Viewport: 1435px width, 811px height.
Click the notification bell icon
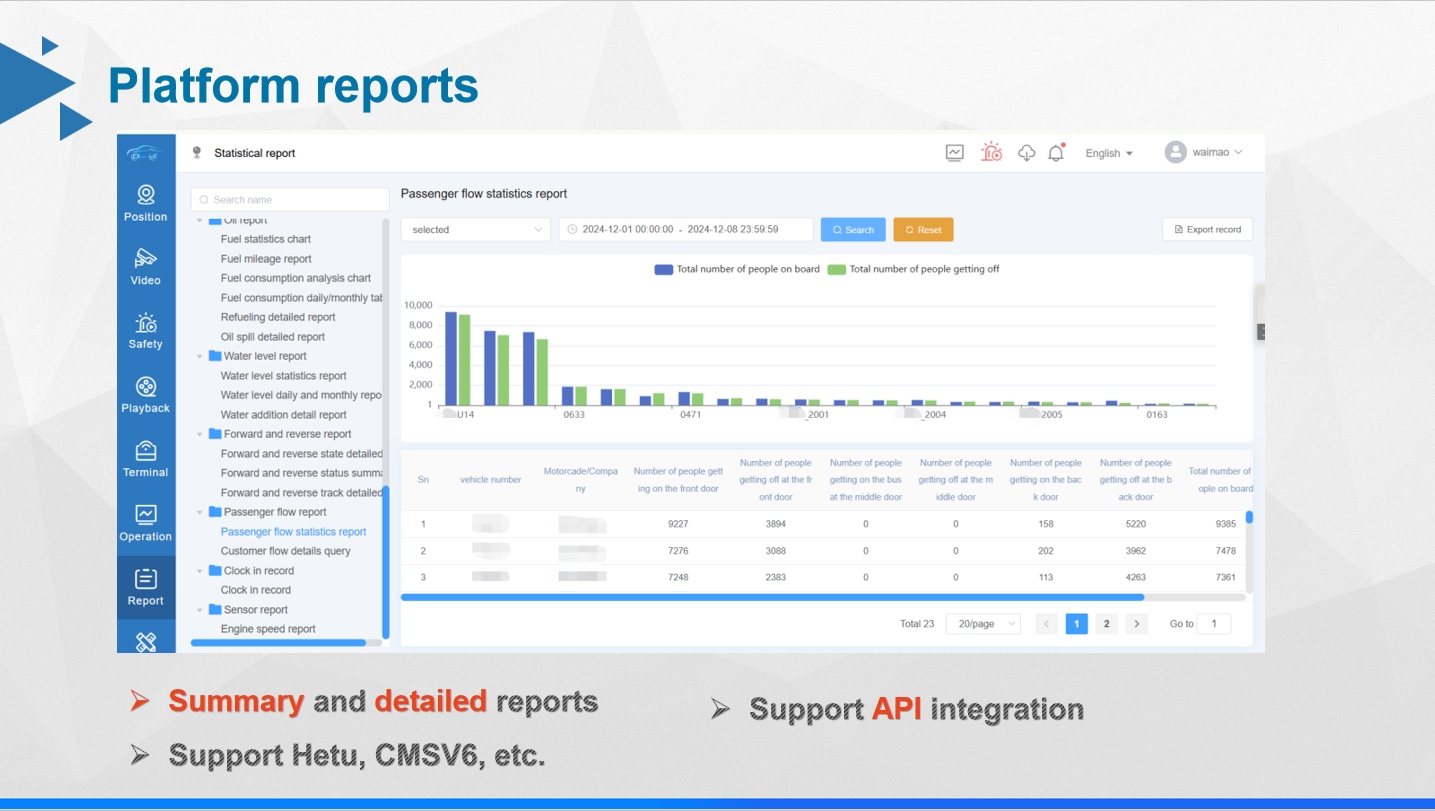coord(1055,153)
